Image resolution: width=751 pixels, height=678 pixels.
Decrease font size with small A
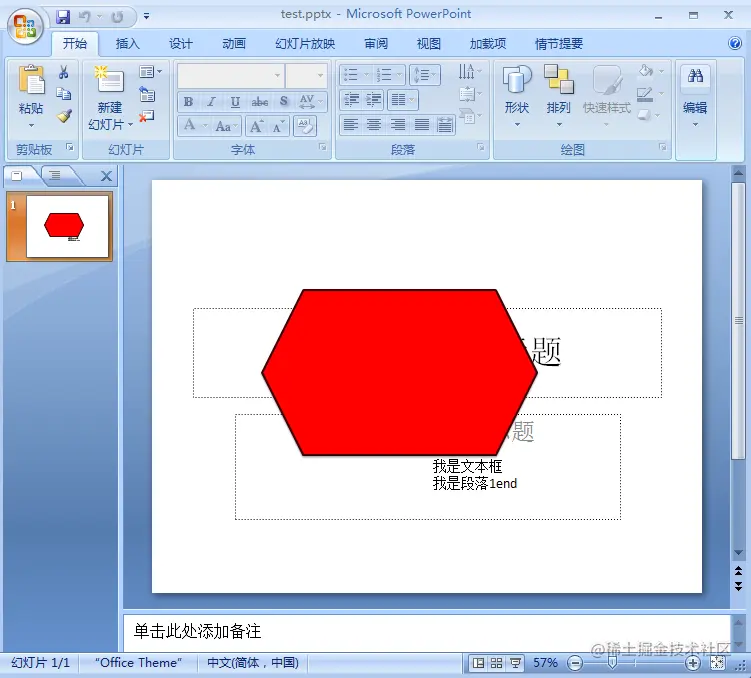[278, 126]
